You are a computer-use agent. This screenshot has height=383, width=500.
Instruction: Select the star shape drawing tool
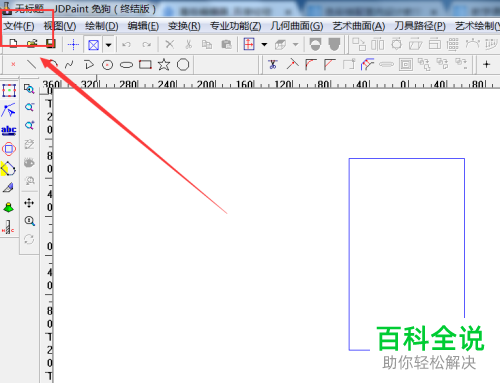pyautogui.click(x=164, y=65)
